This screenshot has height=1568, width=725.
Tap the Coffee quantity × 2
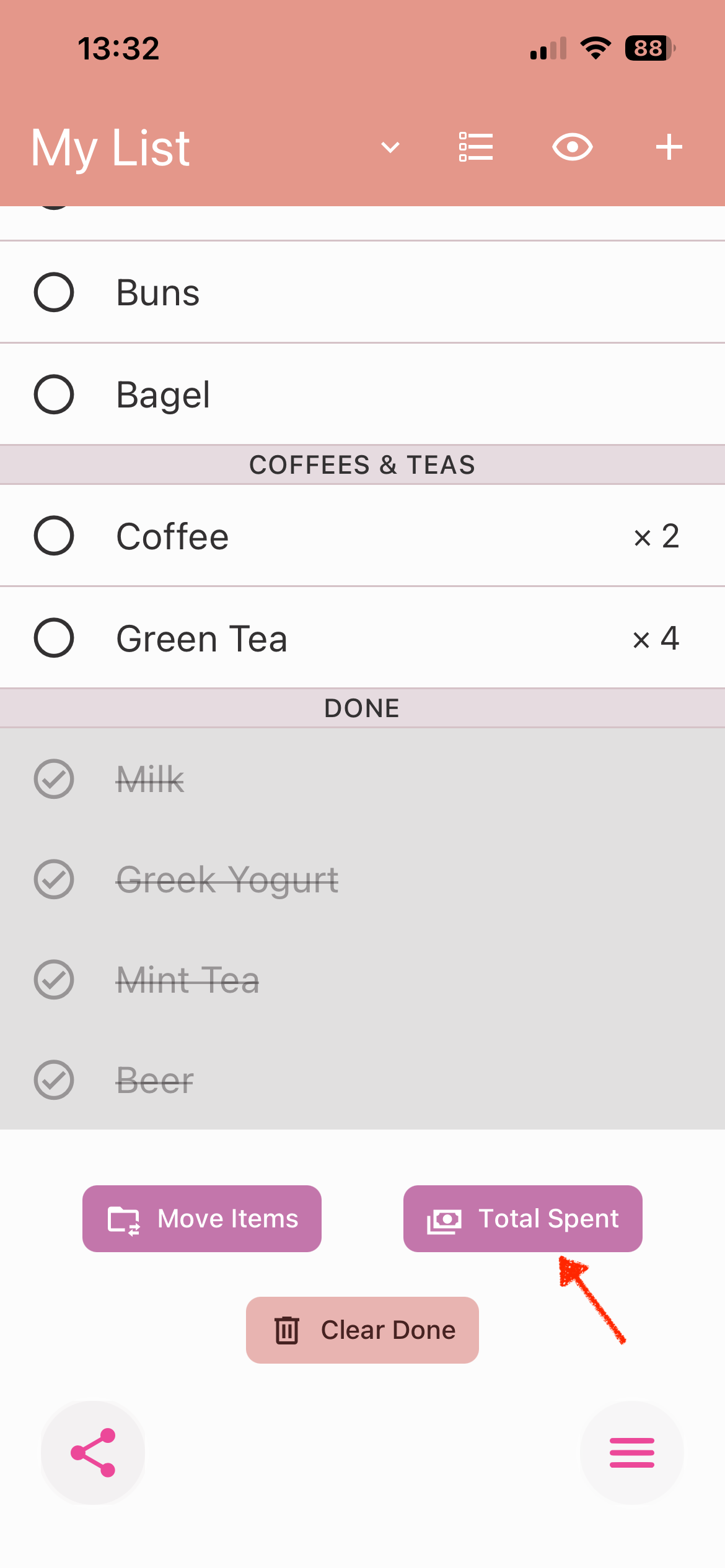pos(656,536)
